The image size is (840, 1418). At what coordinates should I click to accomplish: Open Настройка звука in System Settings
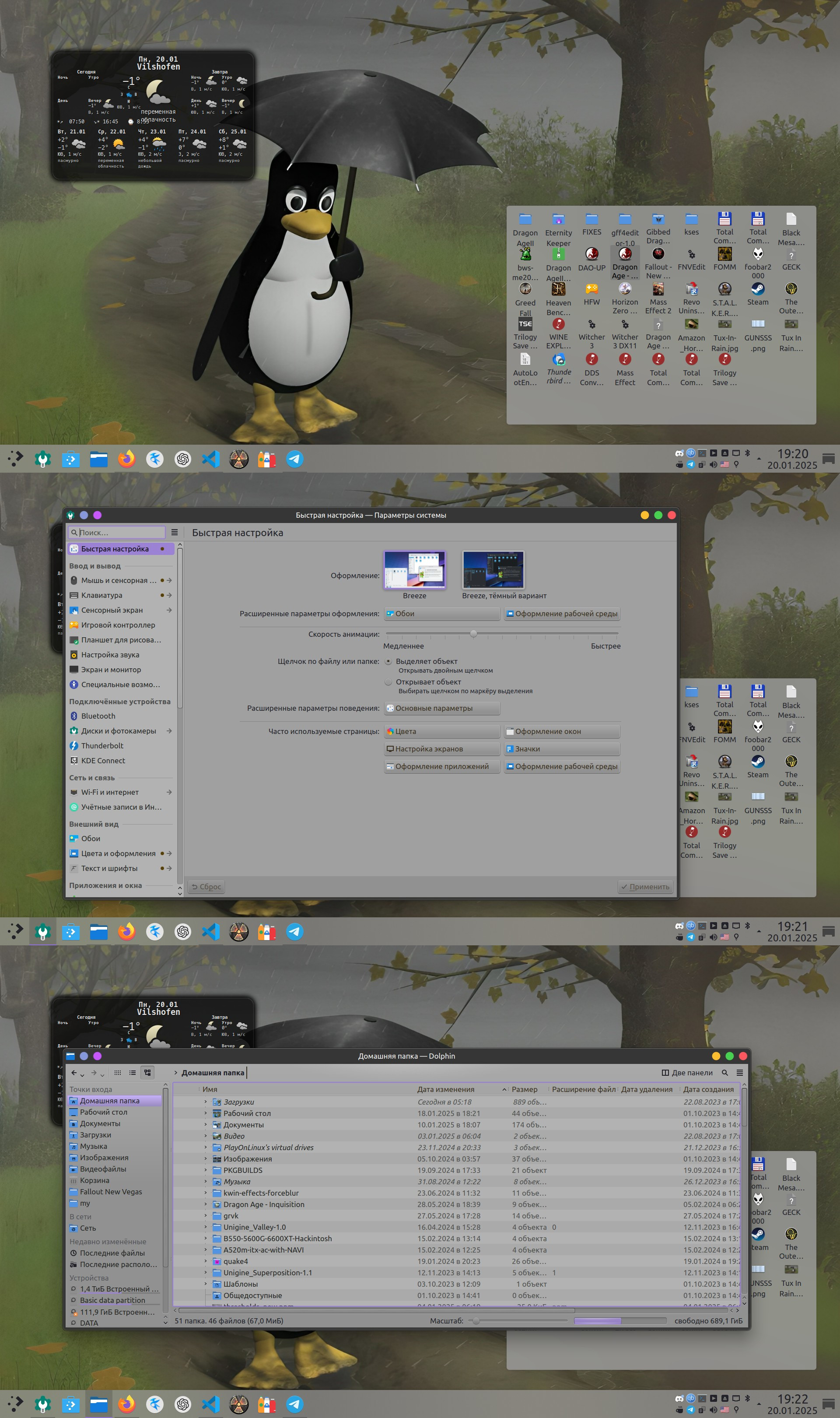pyautogui.click(x=121, y=654)
